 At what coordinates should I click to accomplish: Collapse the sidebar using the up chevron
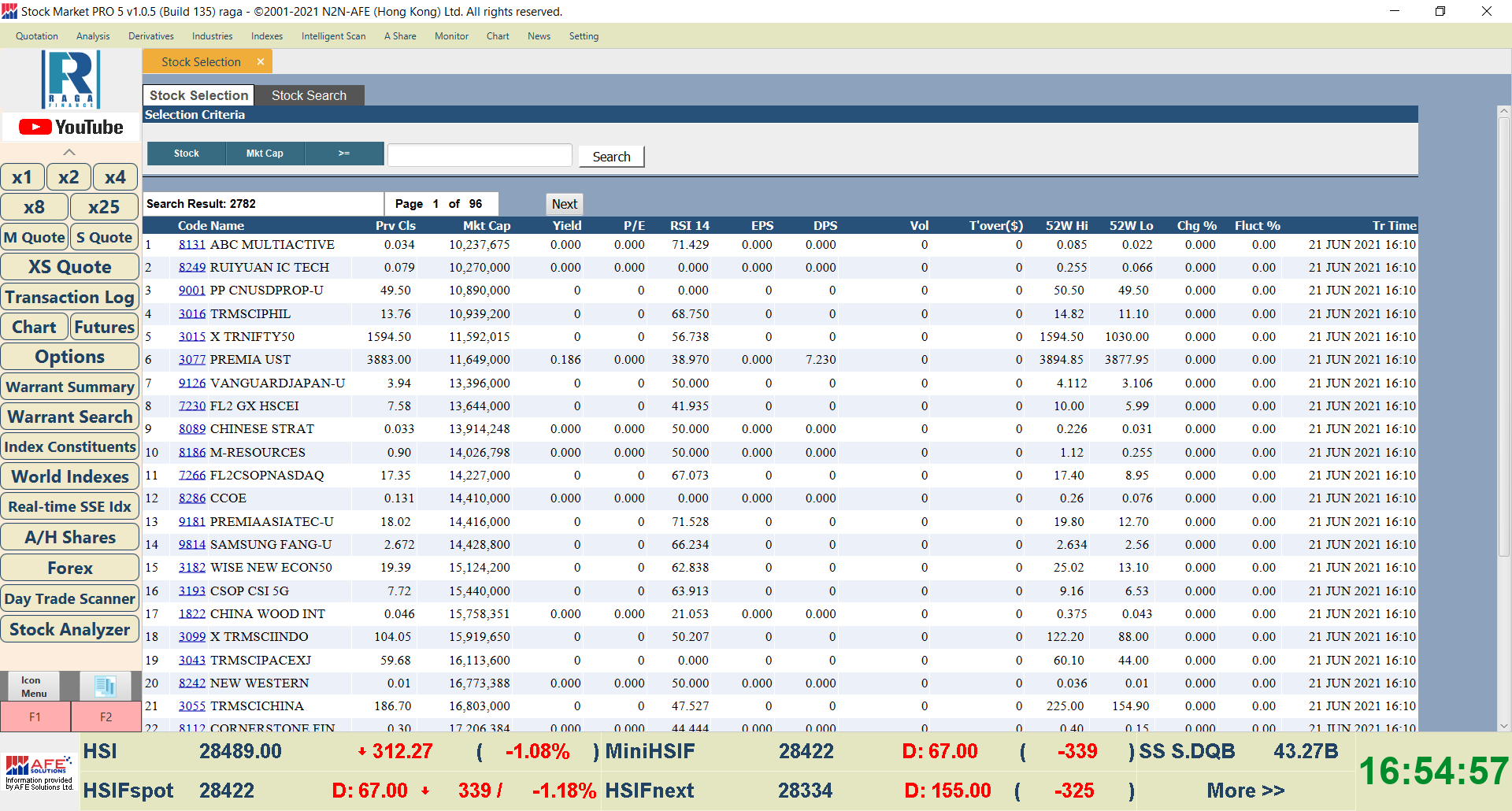click(69, 152)
